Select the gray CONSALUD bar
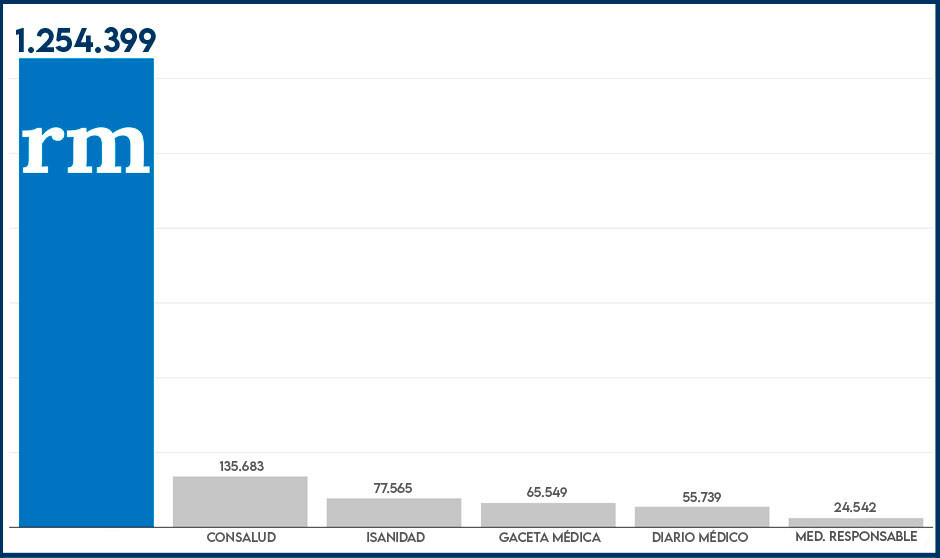The width and height of the screenshot is (940, 558). 240,501
